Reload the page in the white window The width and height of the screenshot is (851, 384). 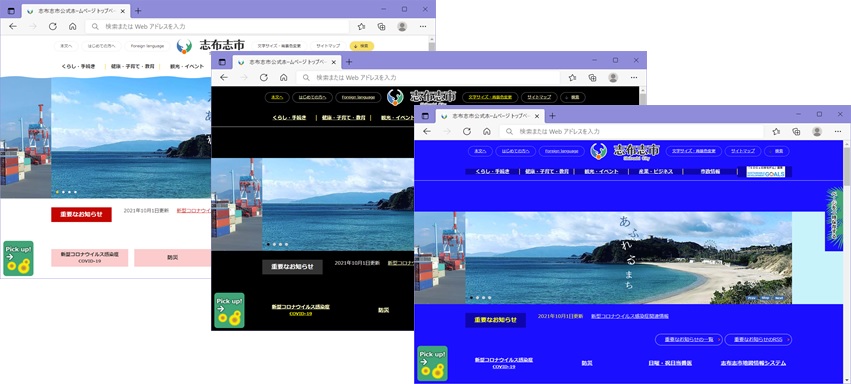[53, 26]
